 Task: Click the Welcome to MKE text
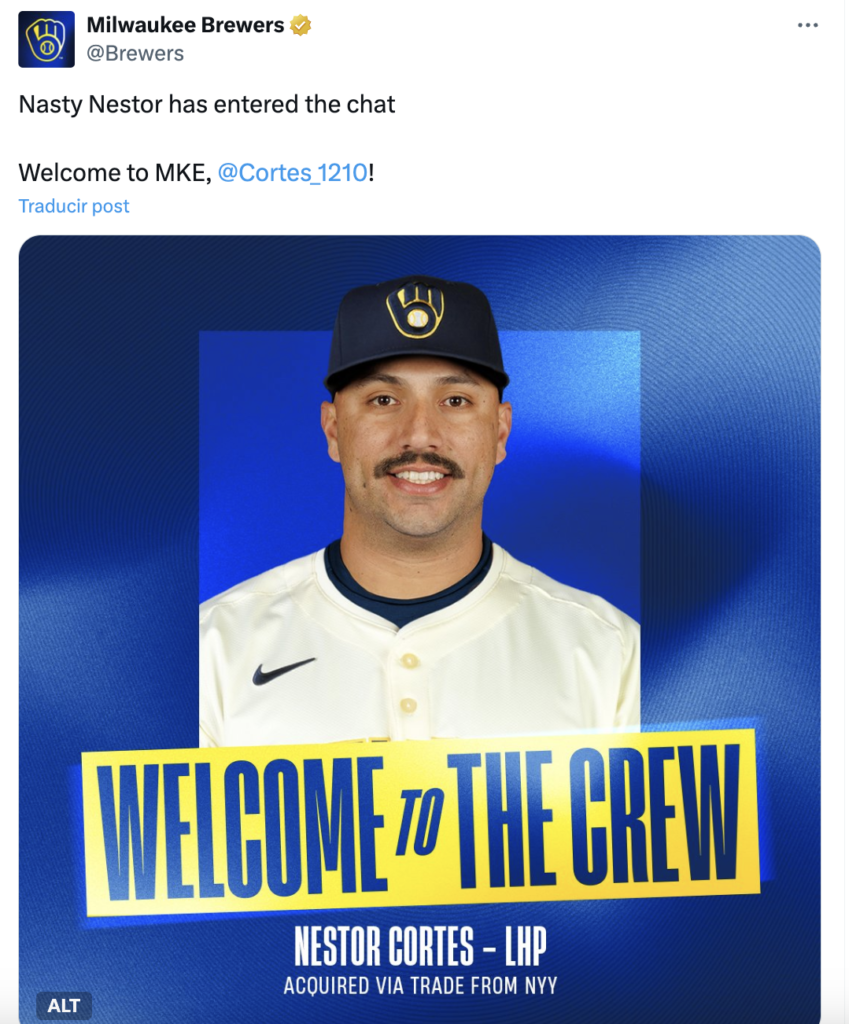(115, 172)
